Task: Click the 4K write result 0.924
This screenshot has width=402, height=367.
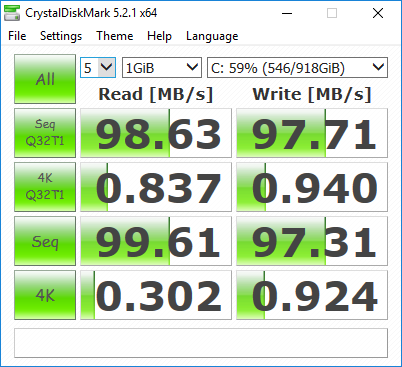Action: 312,295
